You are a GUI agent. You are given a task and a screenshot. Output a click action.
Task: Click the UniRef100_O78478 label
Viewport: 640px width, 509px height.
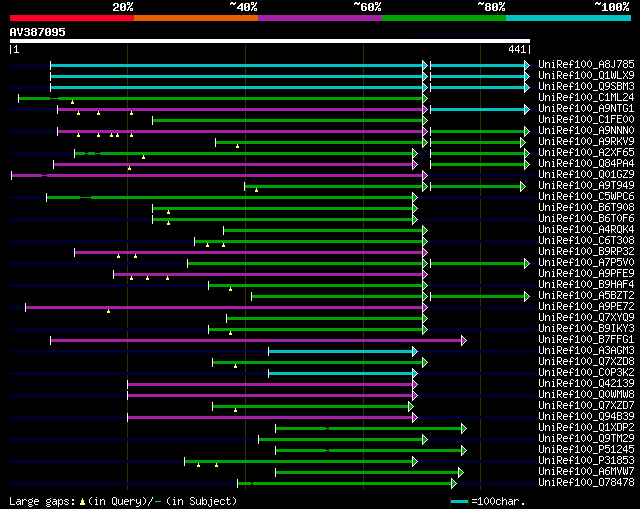[x=586, y=483]
